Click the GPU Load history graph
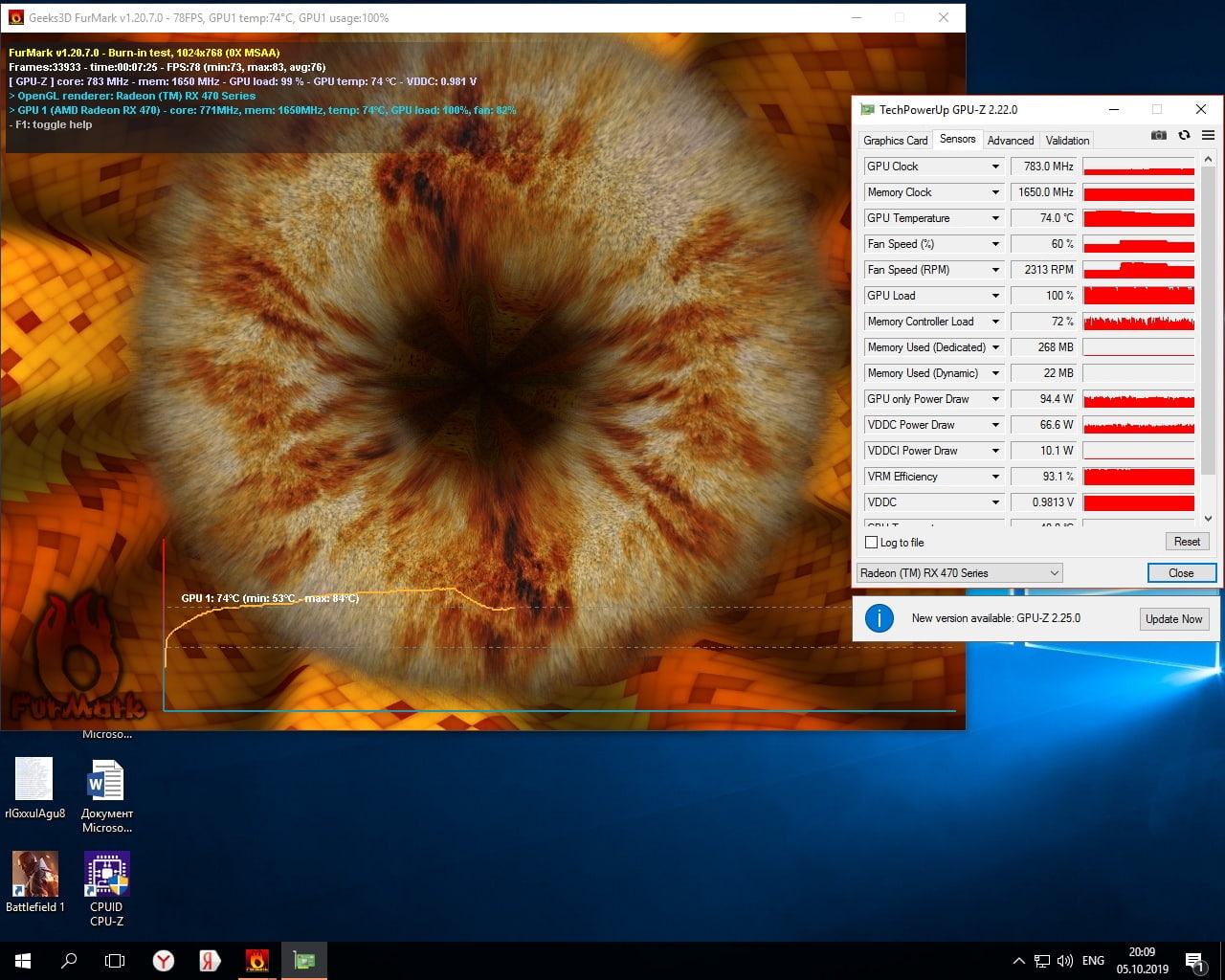This screenshot has height=980, width=1225. (x=1139, y=296)
